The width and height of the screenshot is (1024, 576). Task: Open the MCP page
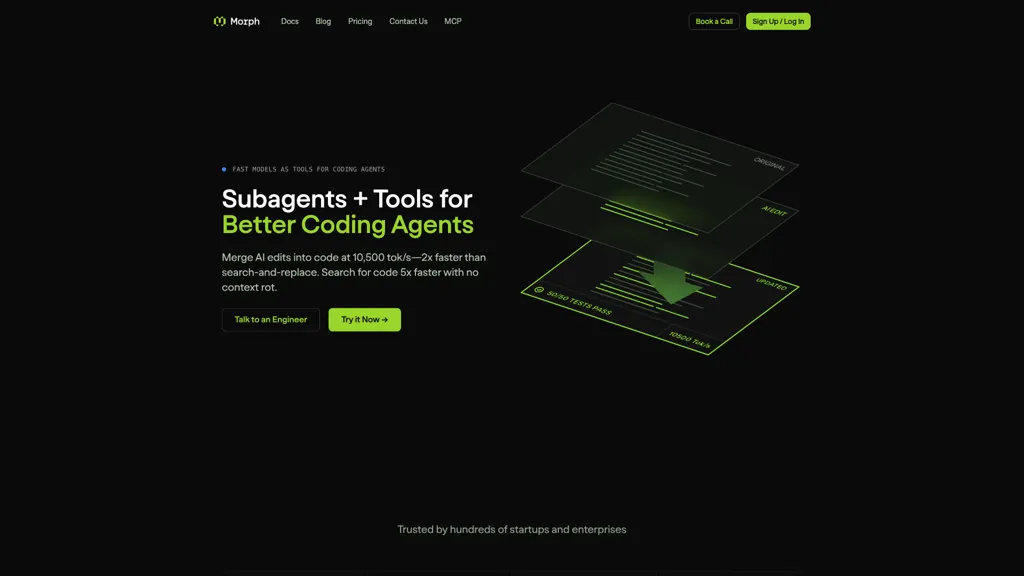click(452, 21)
